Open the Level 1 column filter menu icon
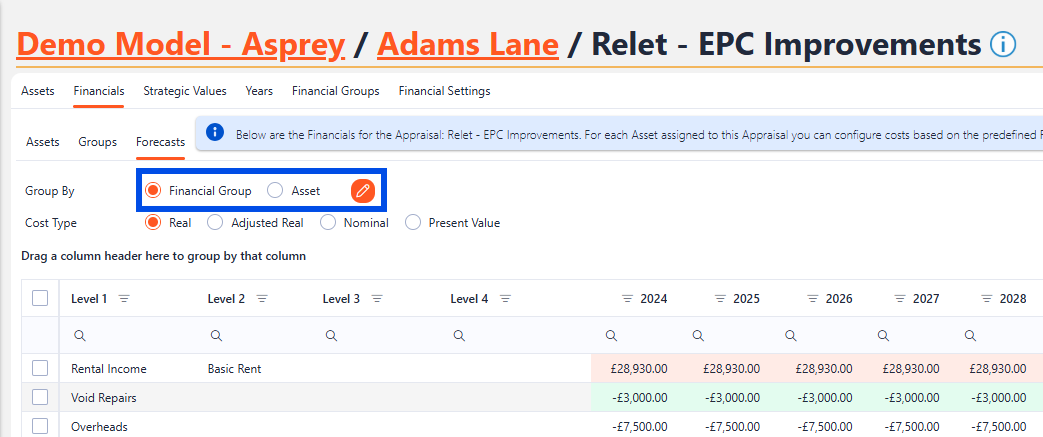1043x437 pixels. [x=125, y=299]
